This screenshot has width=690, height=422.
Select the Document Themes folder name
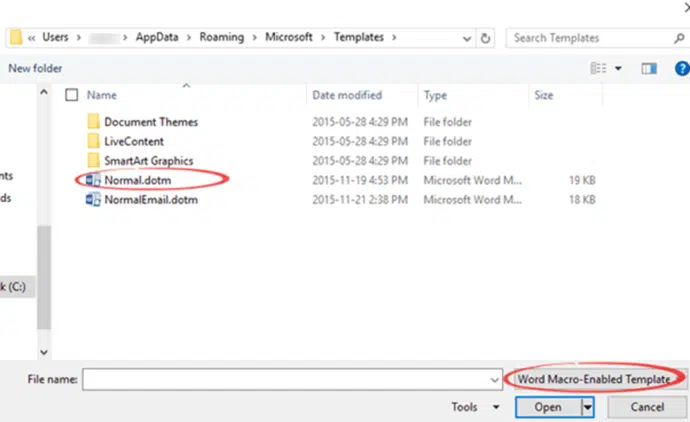point(151,121)
